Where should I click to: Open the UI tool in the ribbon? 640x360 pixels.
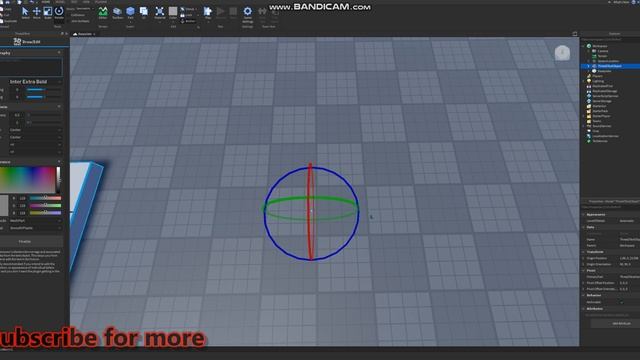click(144, 13)
